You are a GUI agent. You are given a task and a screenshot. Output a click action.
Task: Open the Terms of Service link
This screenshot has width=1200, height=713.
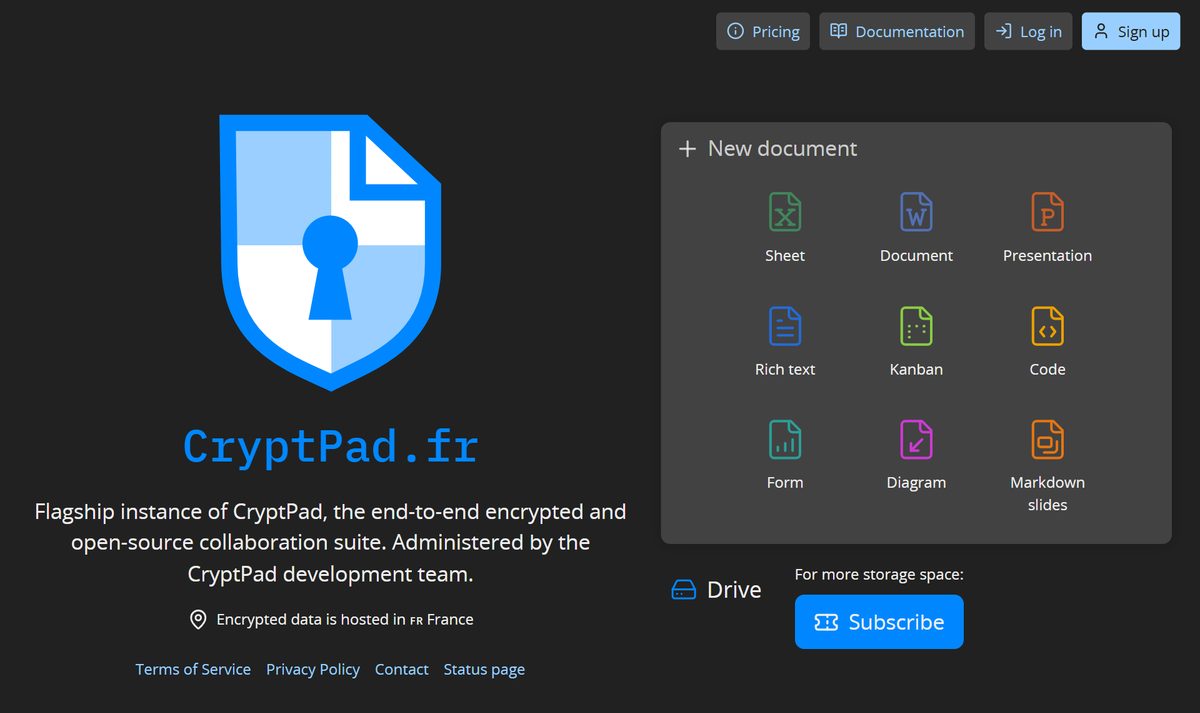[193, 669]
